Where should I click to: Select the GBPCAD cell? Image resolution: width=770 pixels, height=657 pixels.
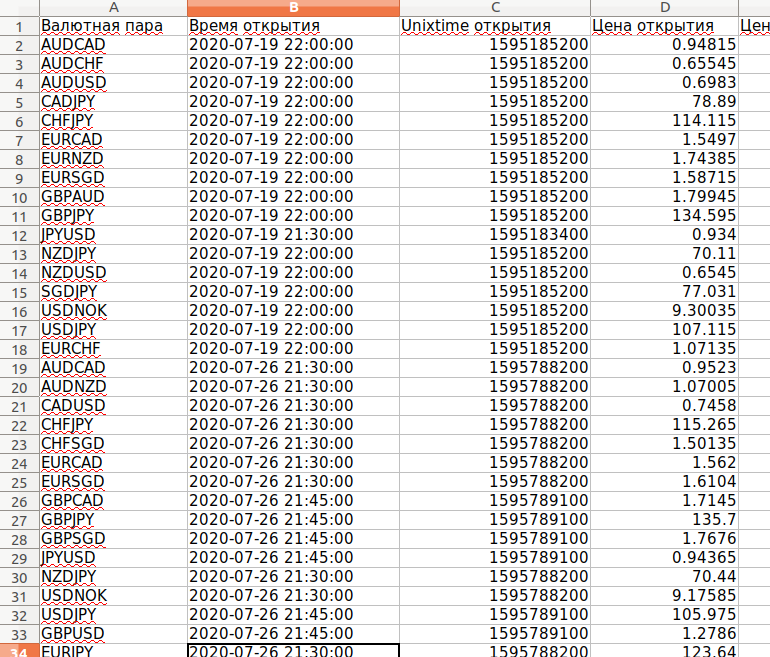113,501
